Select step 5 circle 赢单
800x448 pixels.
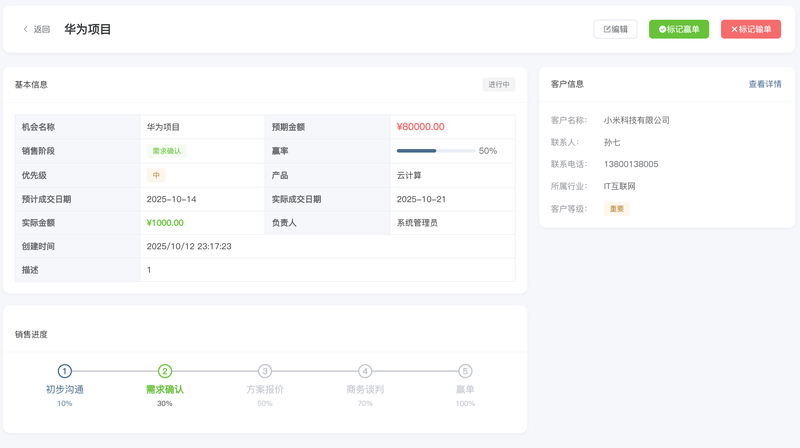pos(465,371)
